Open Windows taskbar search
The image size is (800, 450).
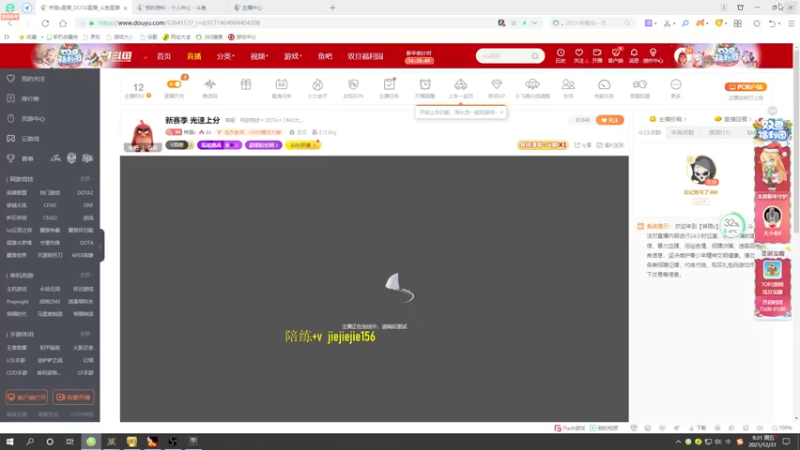click(x=30, y=442)
